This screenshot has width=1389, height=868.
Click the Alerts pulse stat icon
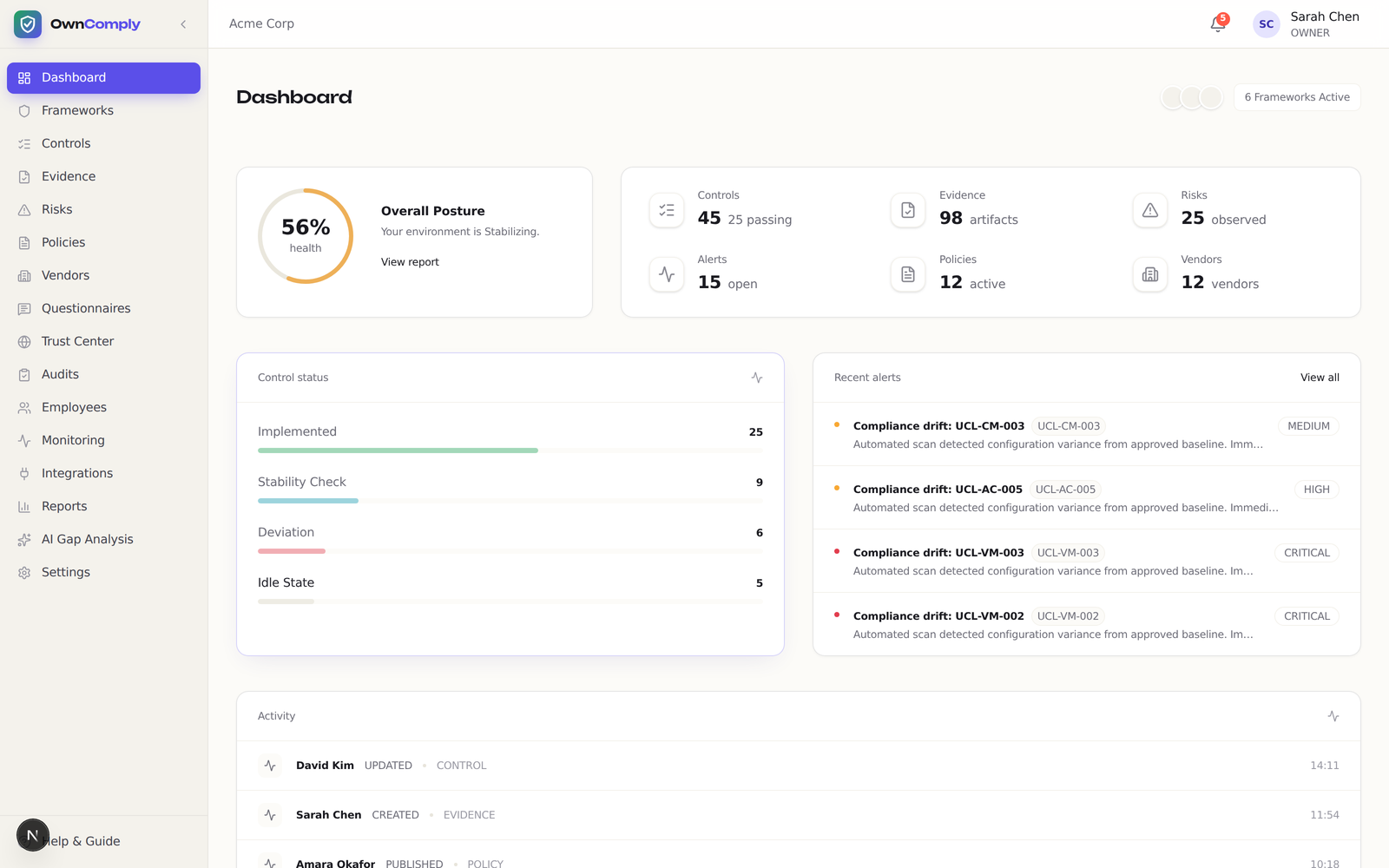point(667,274)
